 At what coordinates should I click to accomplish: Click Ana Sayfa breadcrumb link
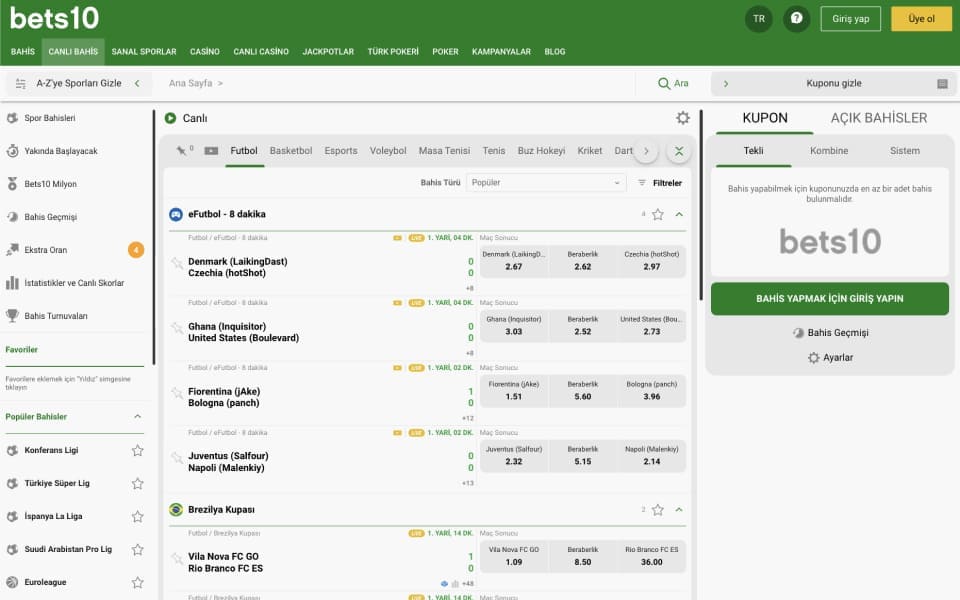click(190, 83)
